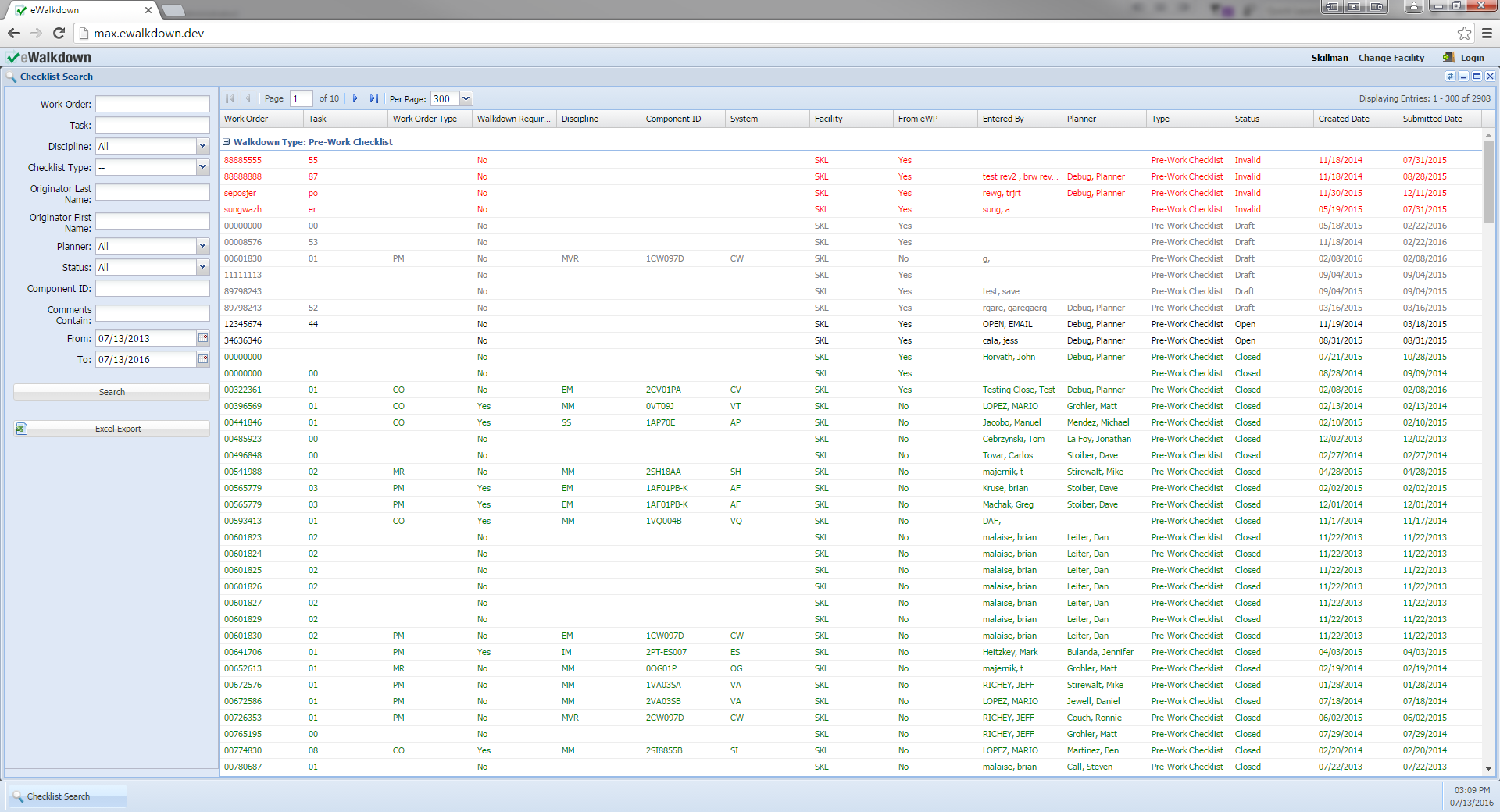Viewport: 1500px width, 812px height.
Task: Open the Checklist Search taskbar button
Action: 67,796
